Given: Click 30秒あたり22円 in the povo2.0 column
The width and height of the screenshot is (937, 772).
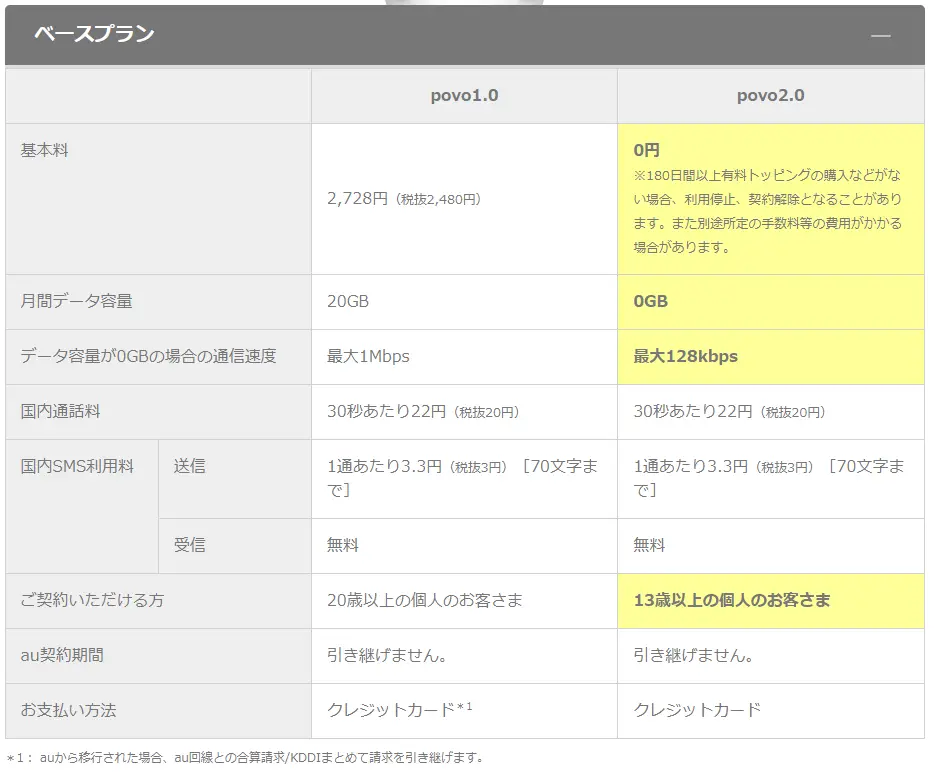Looking at the screenshot, I should pyautogui.click(x=693, y=411).
